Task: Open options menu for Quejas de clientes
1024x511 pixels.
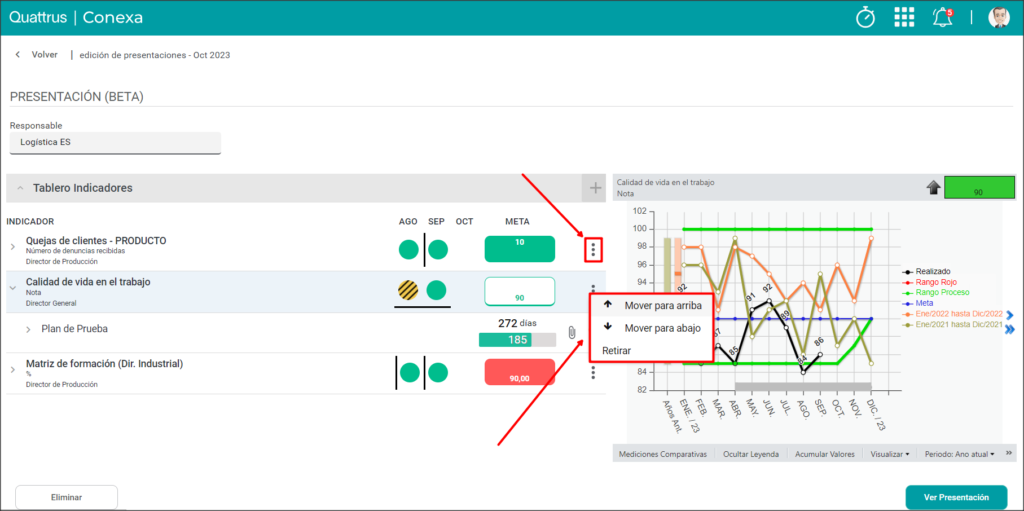Action: [593, 249]
